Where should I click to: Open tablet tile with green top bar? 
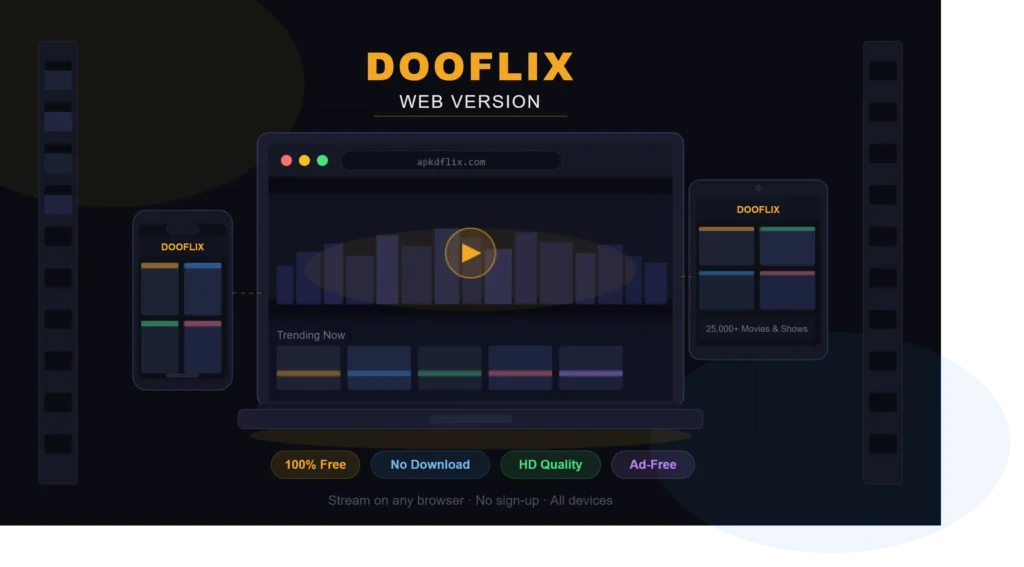coord(788,246)
